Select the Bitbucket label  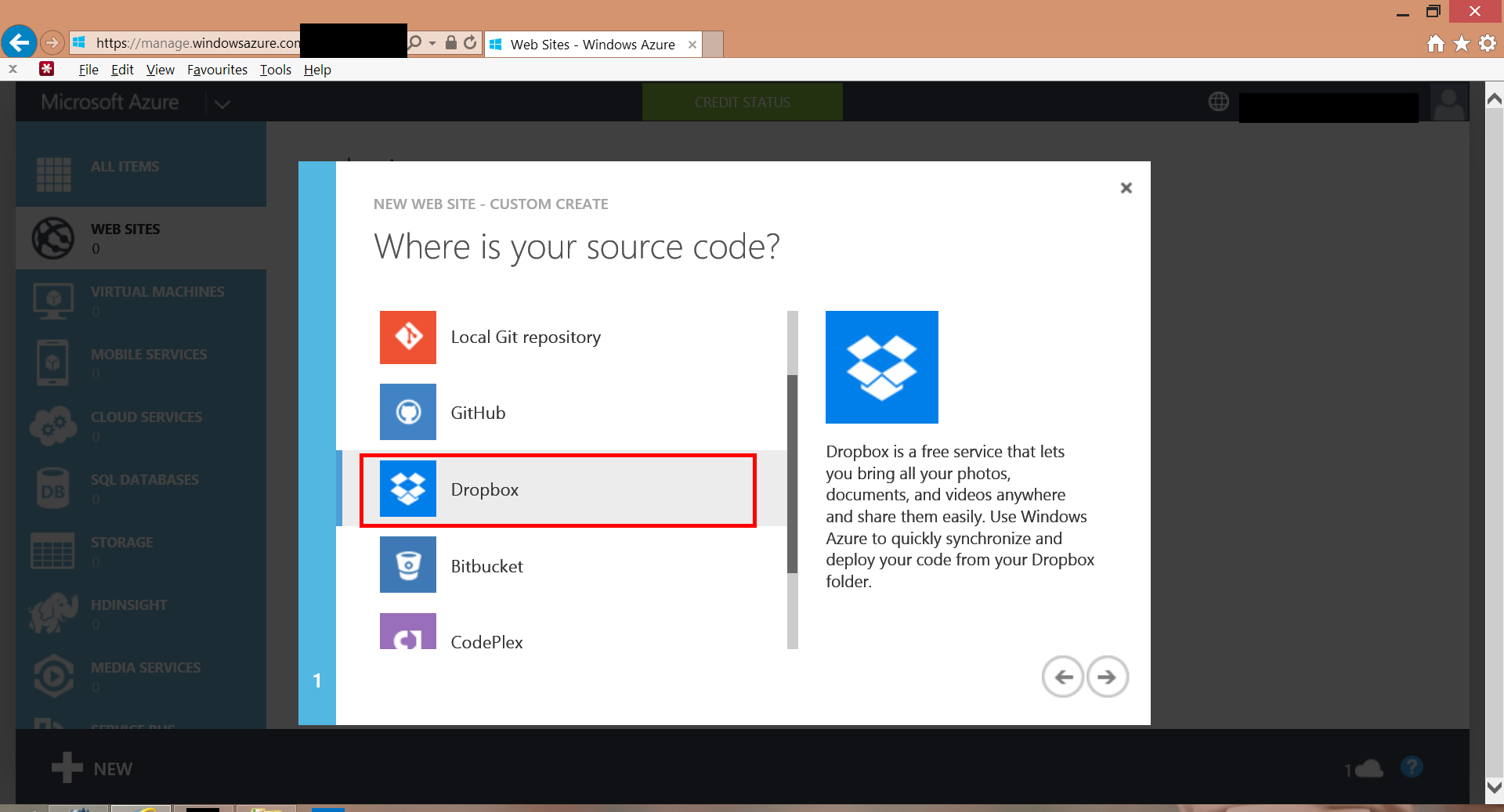[x=486, y=566]
